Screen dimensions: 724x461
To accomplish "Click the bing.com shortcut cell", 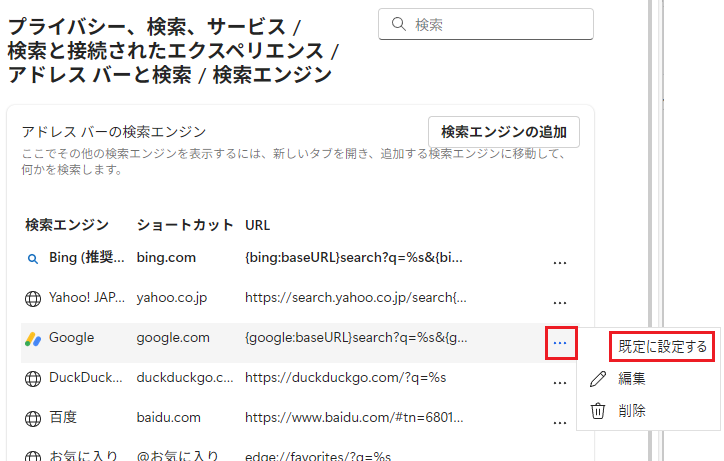I will (166, 257).
